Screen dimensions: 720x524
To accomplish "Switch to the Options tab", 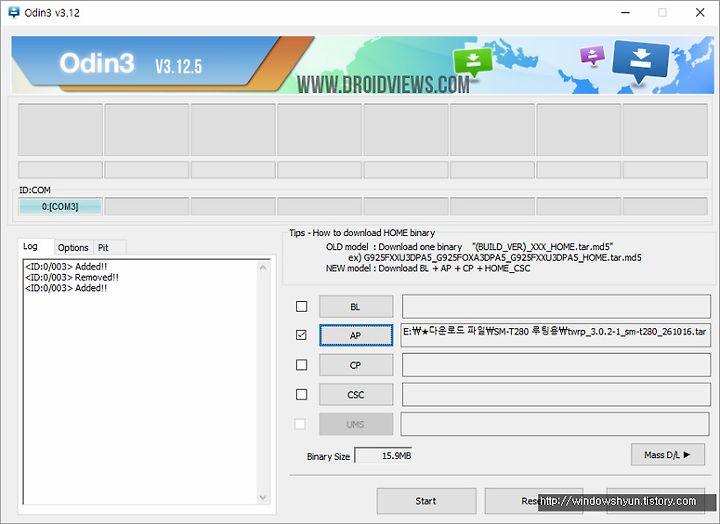I will [x=73, y=248].
